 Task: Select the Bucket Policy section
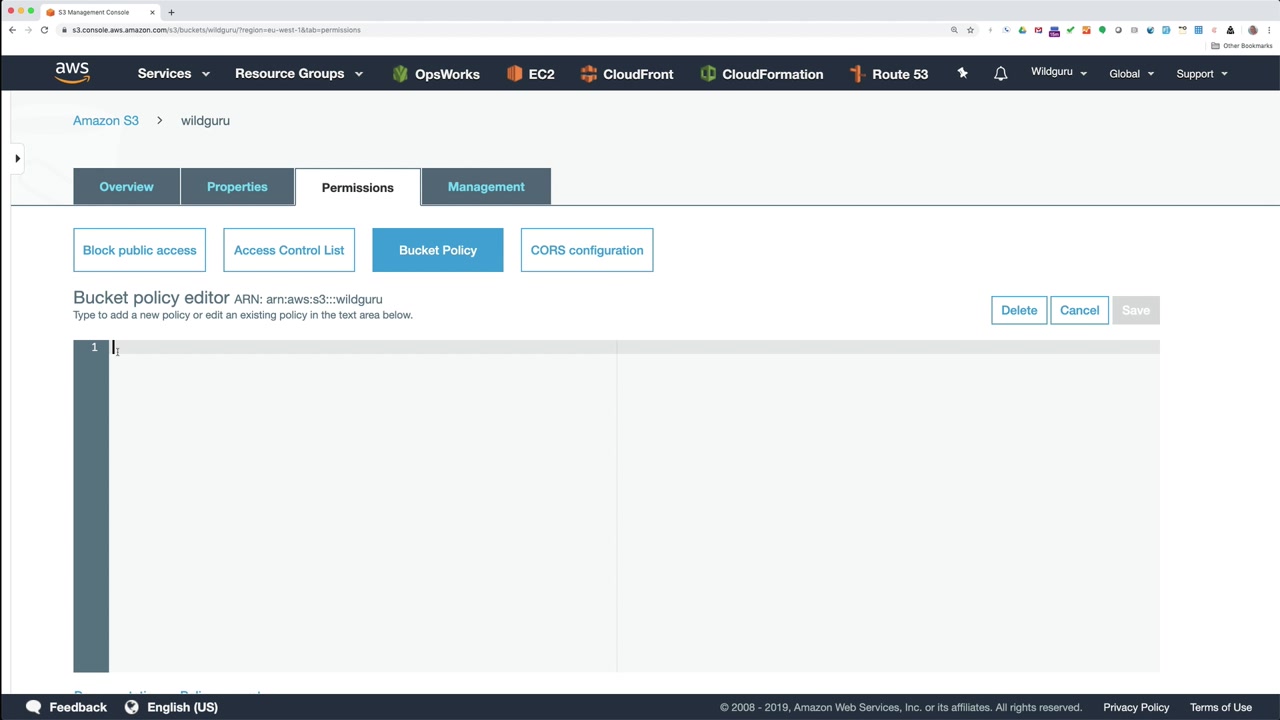tap(438, 250)
